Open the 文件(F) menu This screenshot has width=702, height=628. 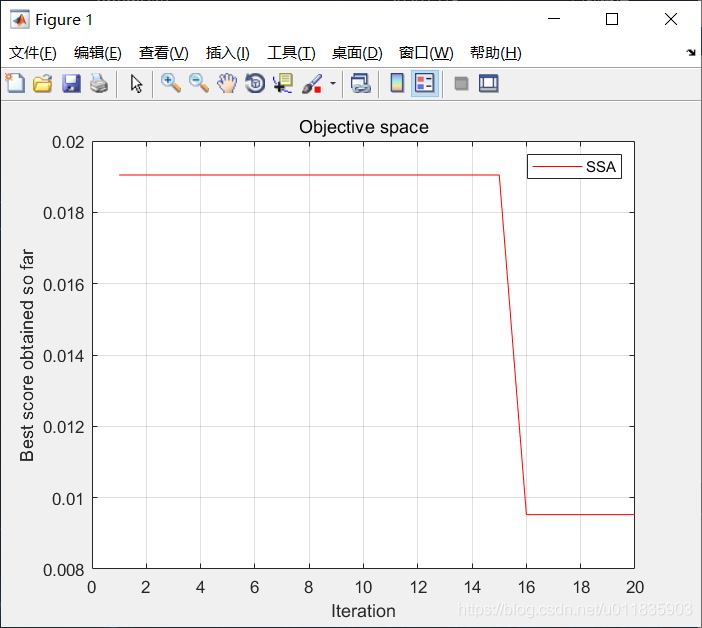point(33,53)
